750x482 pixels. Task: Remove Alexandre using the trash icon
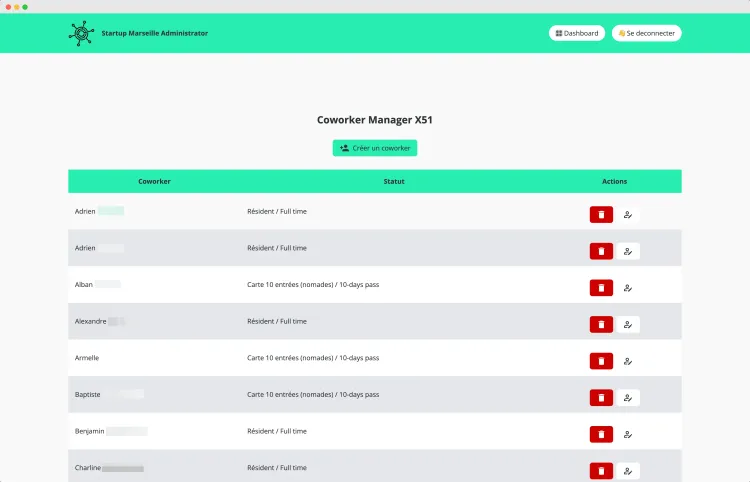click(x=601, y=324)
